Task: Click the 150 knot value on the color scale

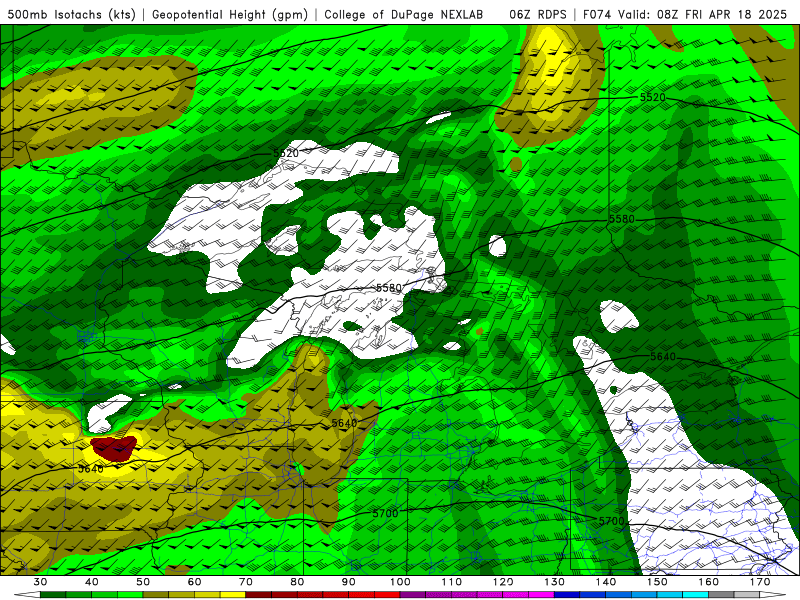Action: tap(657, 582)
